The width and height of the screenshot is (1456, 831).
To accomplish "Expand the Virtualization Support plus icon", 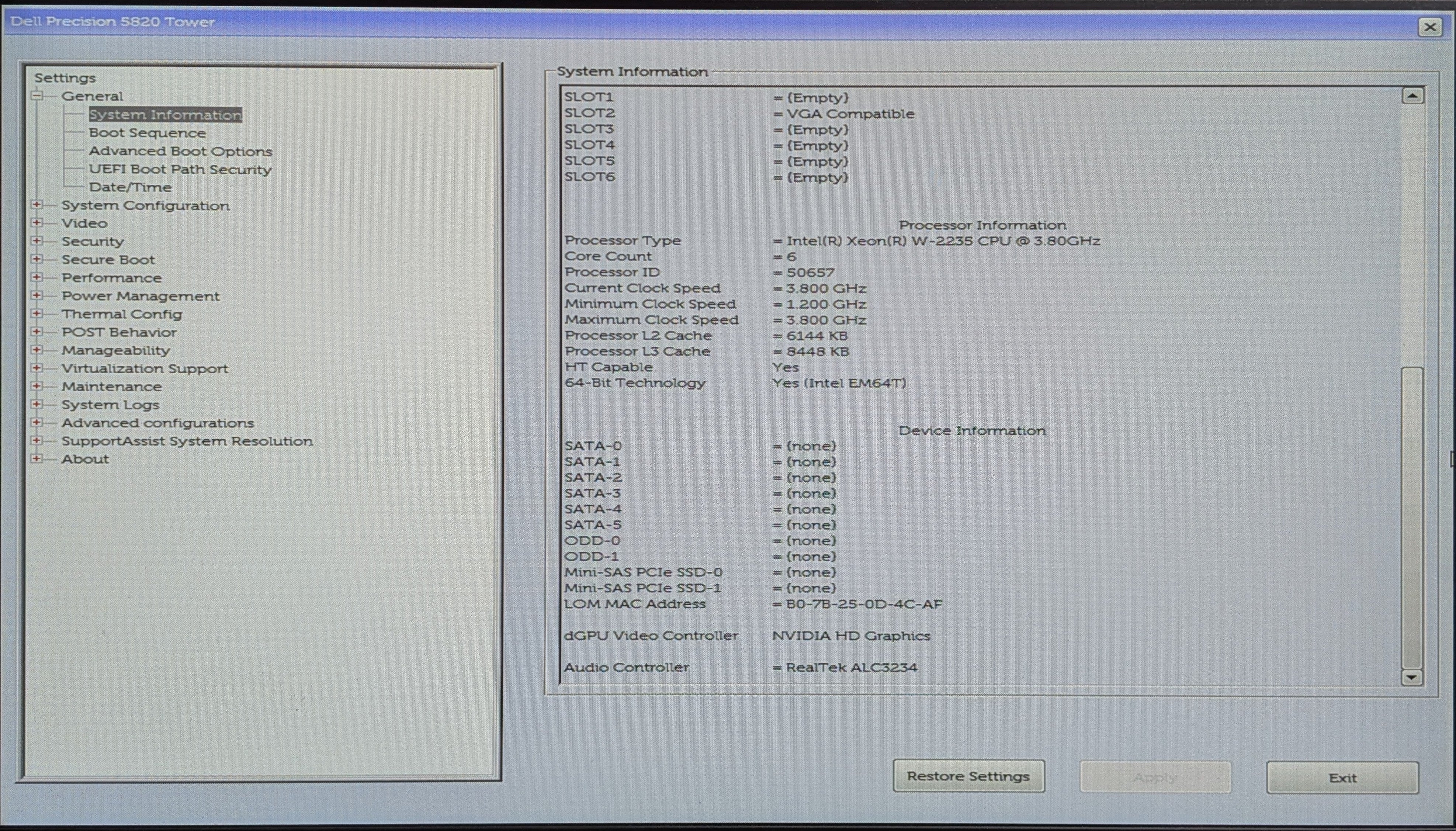I will coord(37,368).
